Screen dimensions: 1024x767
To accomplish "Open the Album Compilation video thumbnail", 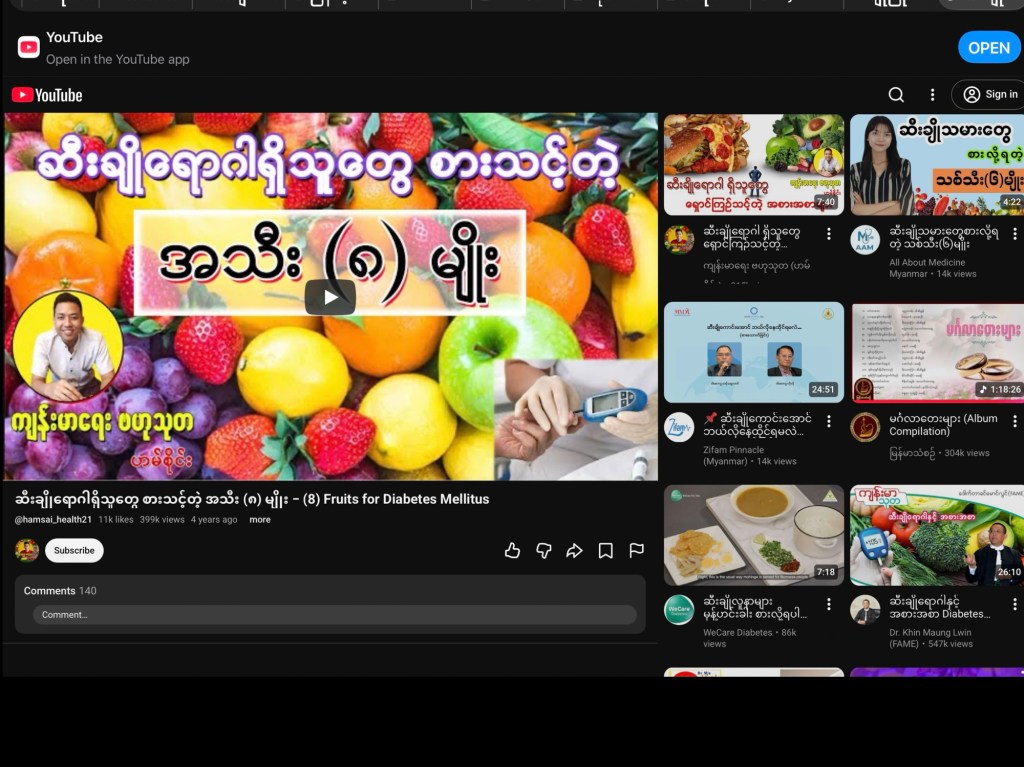I will [x=936, y=352].
